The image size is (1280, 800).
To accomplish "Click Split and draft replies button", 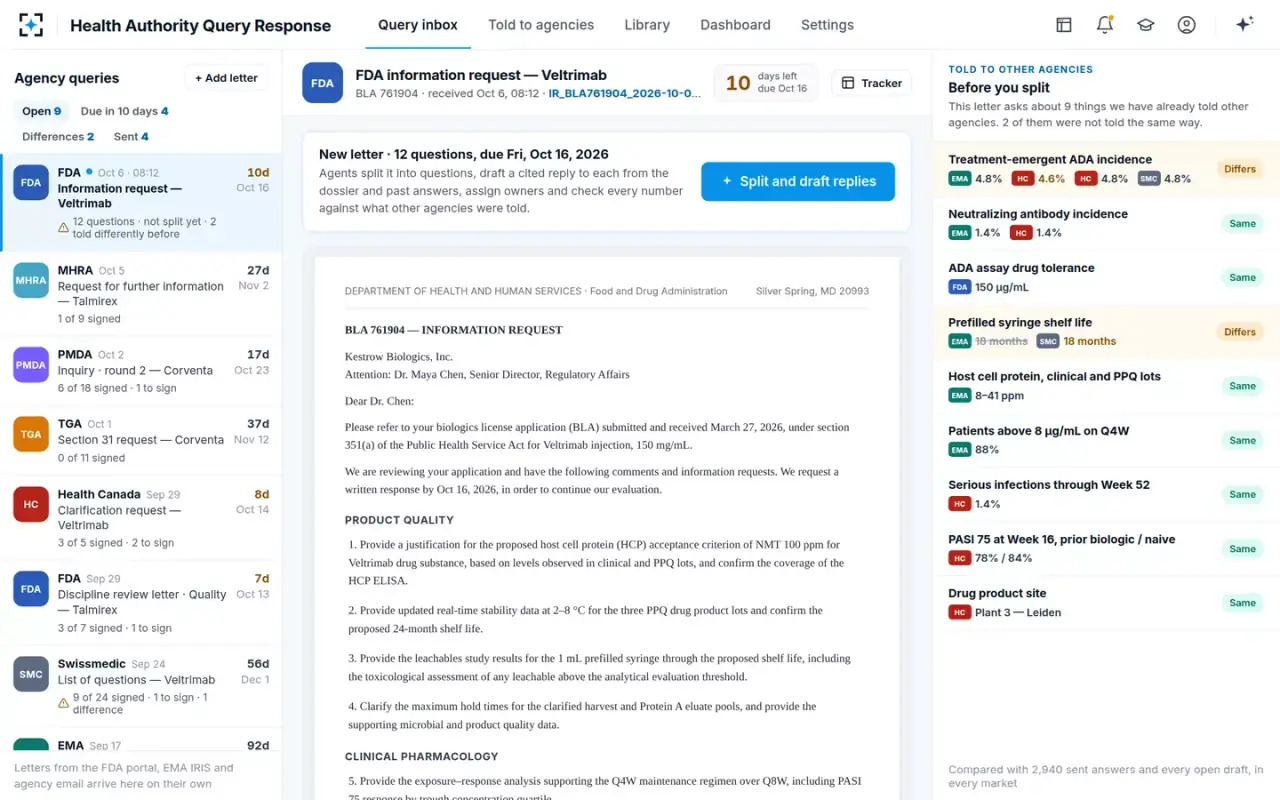I will point(798,181).
